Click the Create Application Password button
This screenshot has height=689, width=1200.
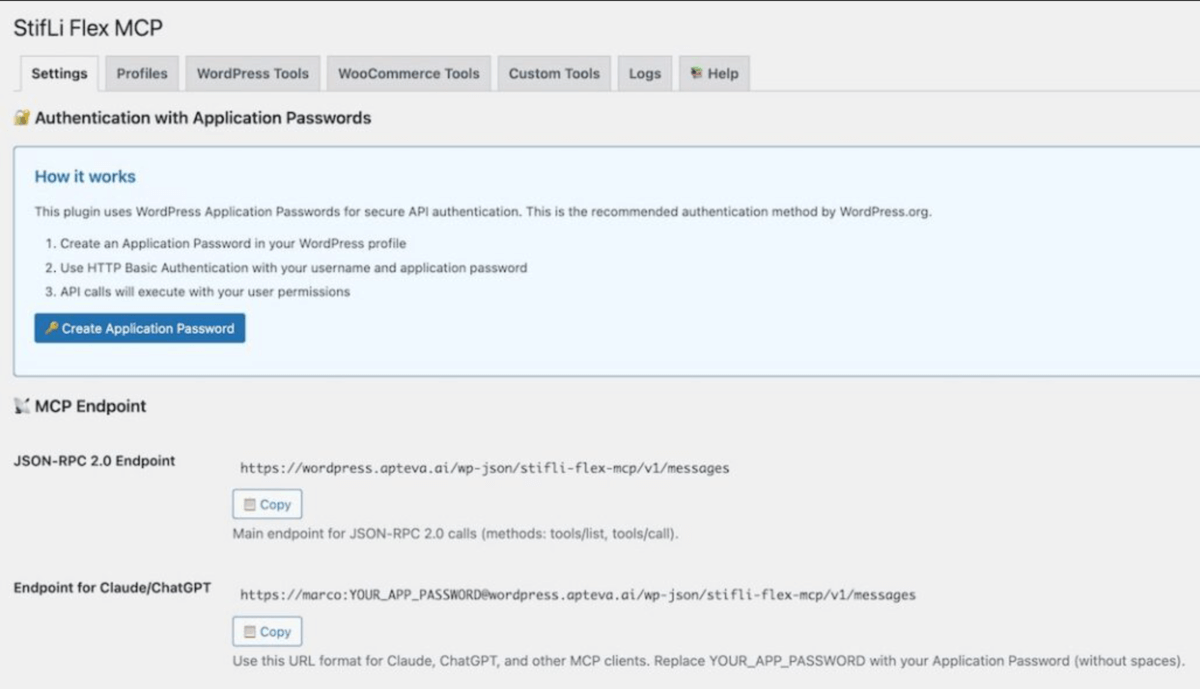[140, 328]
